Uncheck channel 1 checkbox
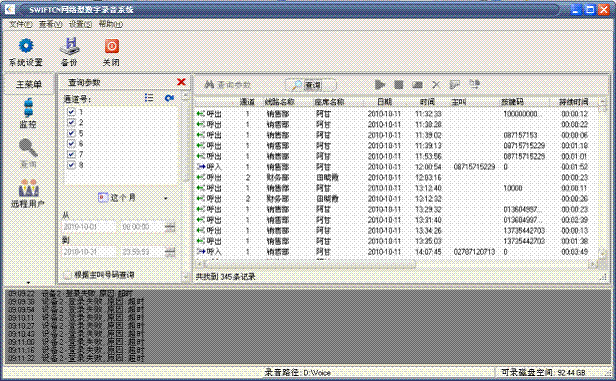 pos(71,112)
